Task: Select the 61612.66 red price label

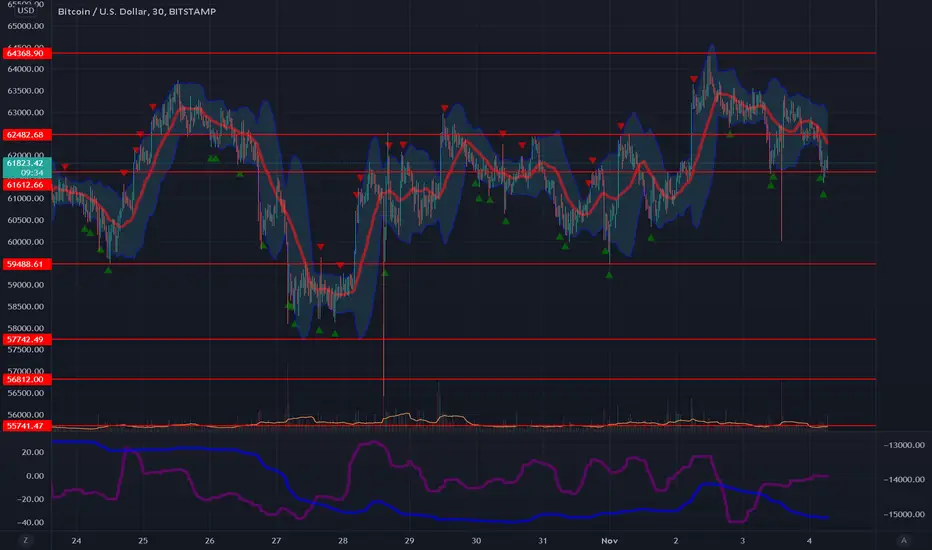Action: click(26, 185)
